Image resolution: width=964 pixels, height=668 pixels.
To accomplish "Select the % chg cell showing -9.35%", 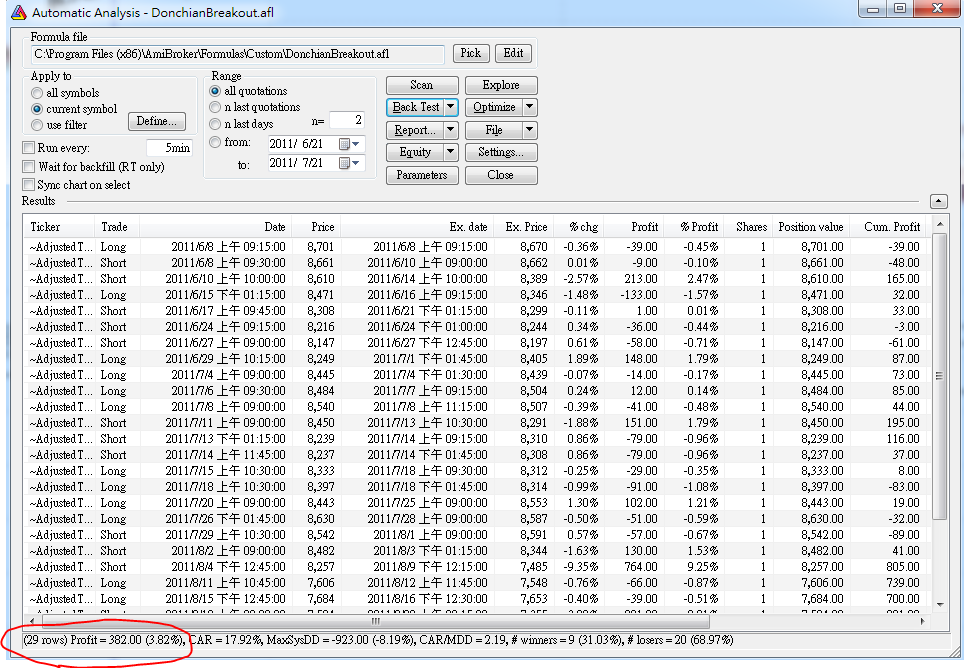I will (x=582, y=567).
